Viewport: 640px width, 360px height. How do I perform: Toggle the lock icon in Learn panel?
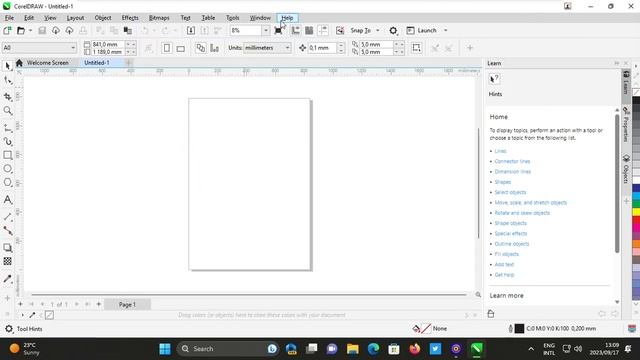pyautogui.click(x=491, y=313)
